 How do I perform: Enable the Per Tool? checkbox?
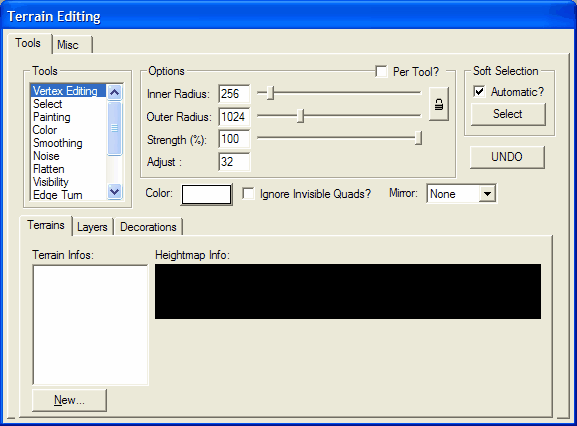click(x=381, y=71)
